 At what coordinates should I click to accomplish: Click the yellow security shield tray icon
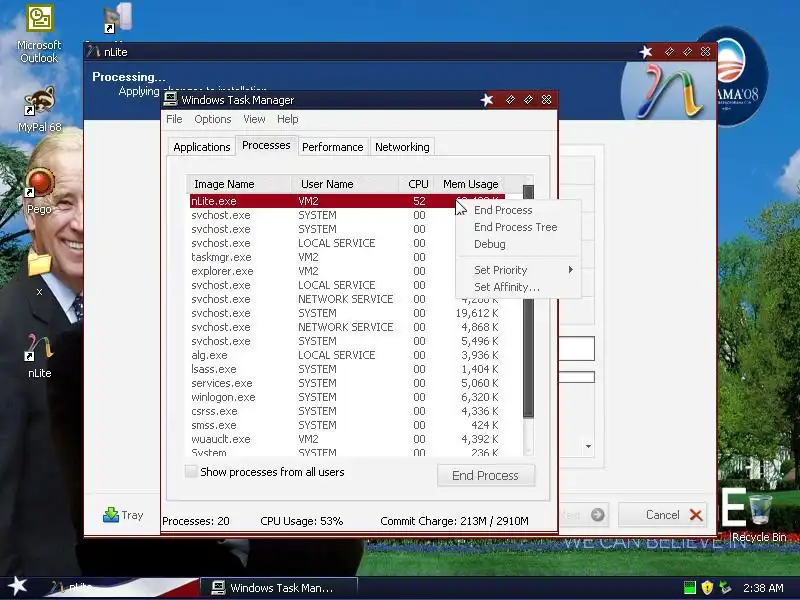click(707, 588)
